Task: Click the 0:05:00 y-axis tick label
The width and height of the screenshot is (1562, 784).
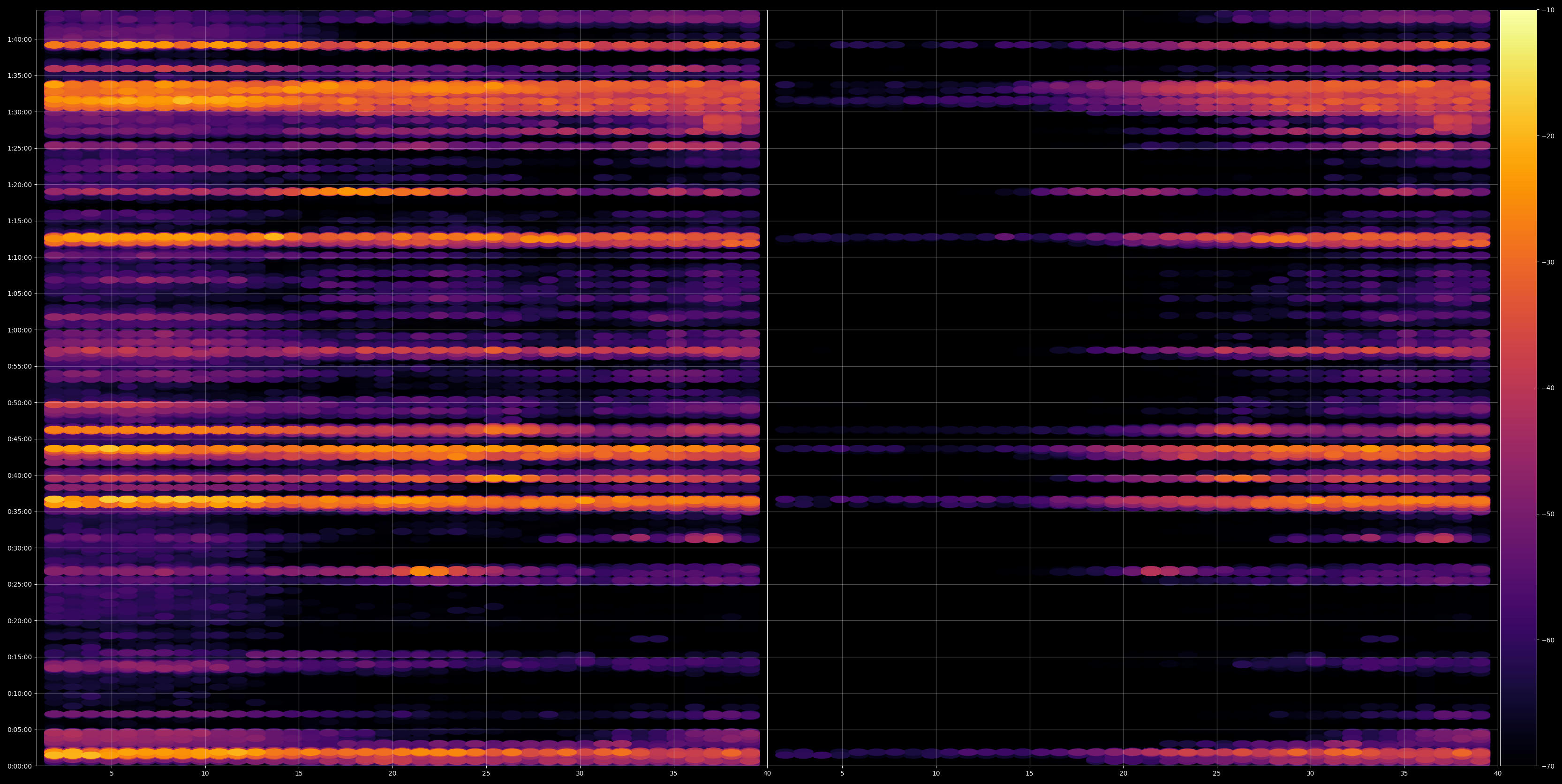Action: tap(19, 731)
